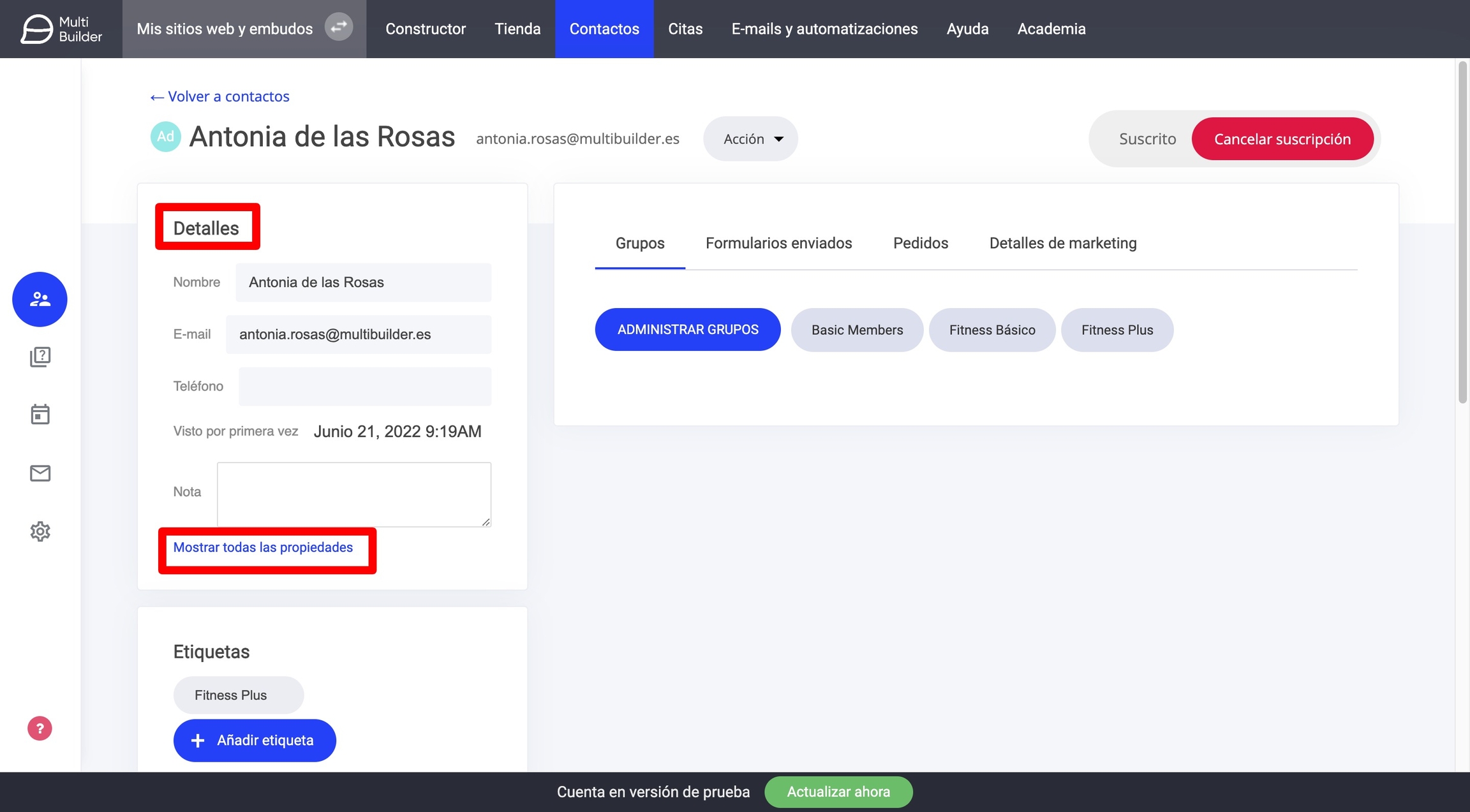1470x812 pixels.
Task: Open Detalles de marketing tab
Action: (1062, 243)
